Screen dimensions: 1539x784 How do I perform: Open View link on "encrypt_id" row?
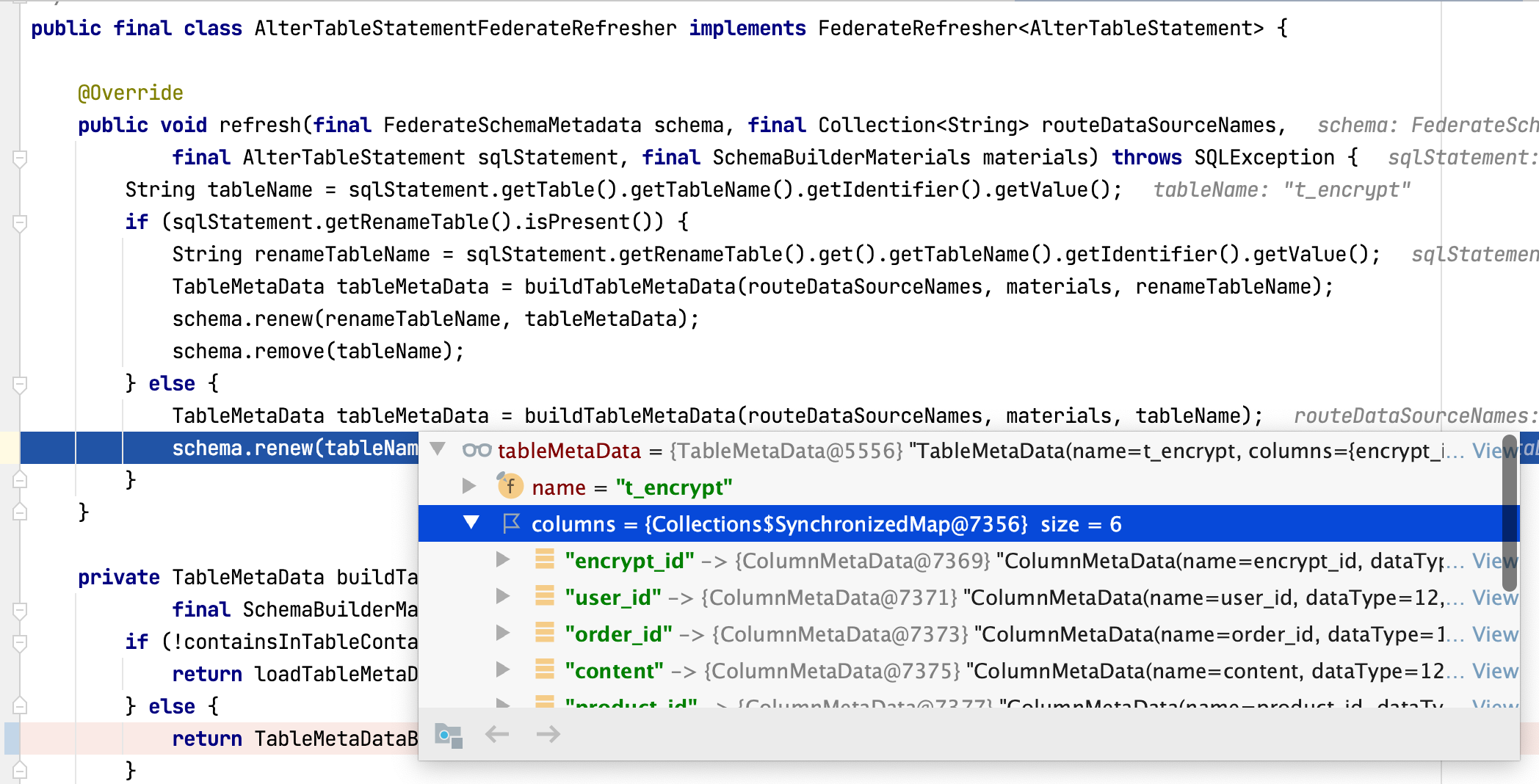[1495, 561]
